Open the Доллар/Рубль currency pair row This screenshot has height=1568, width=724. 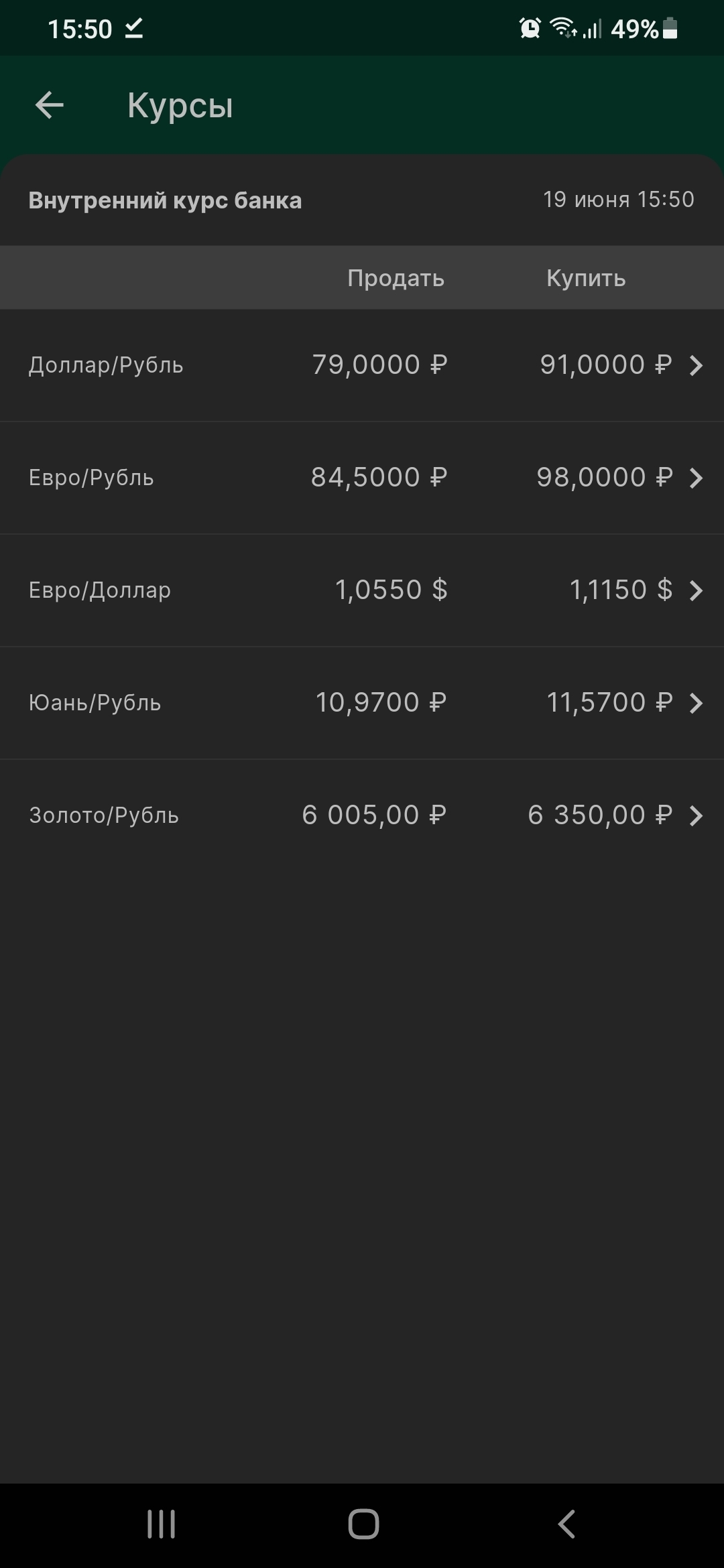106,365
